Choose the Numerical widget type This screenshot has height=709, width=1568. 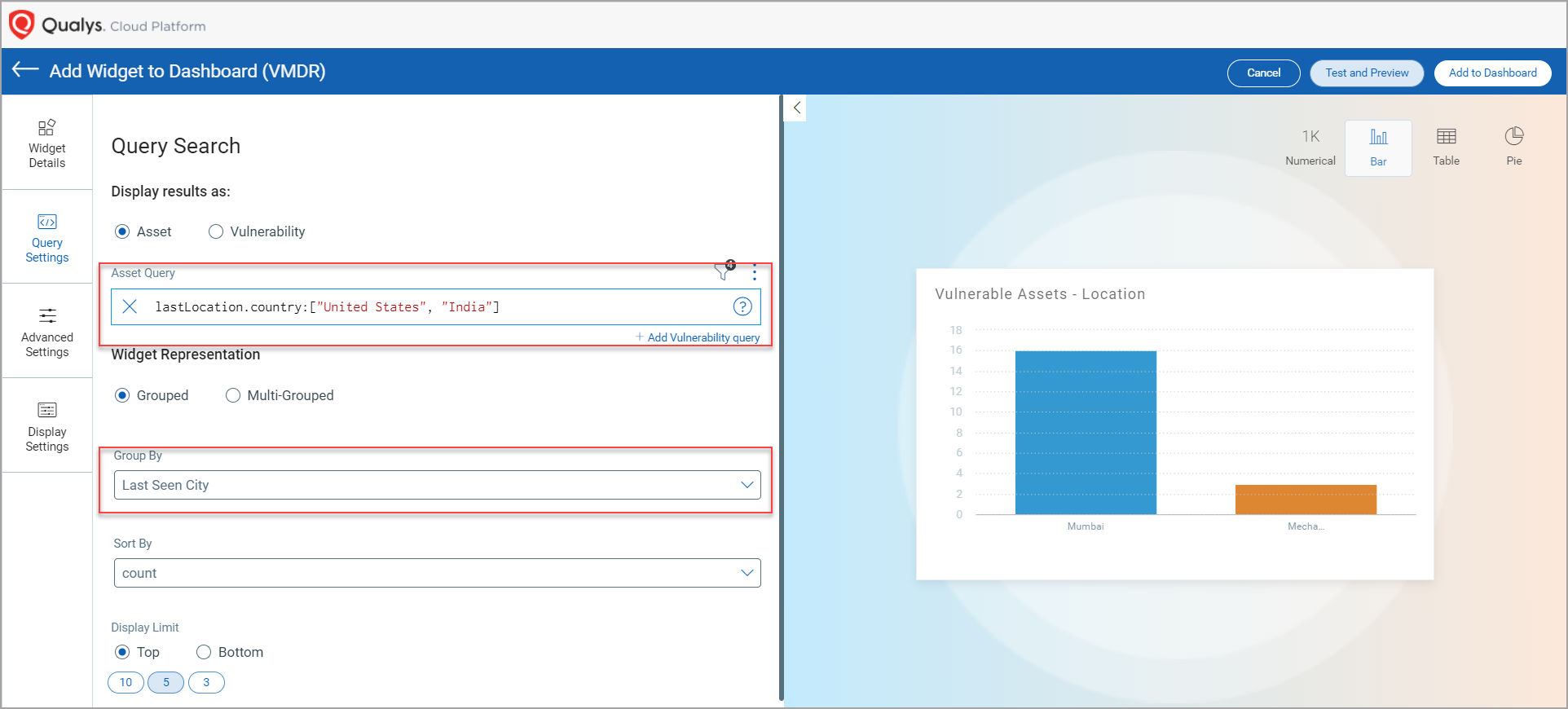[1310, 148]
